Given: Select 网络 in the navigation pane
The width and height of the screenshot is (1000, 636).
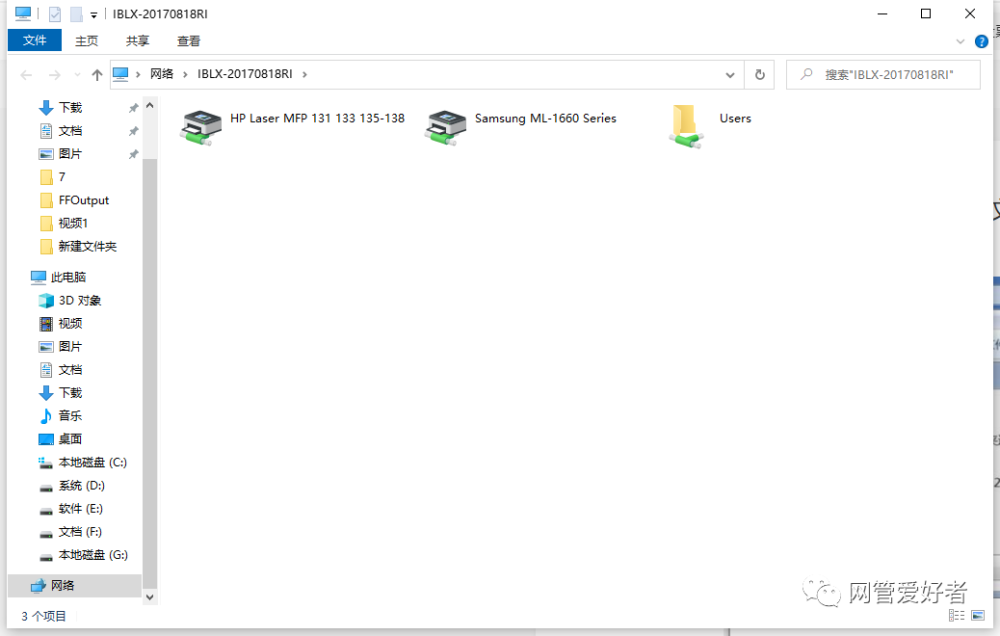Looking at the screenshot, I should (75, 586).
